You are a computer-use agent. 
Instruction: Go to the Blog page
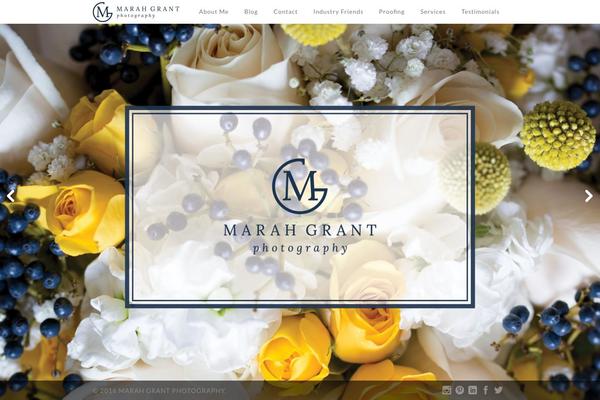[x=251, y=12]
